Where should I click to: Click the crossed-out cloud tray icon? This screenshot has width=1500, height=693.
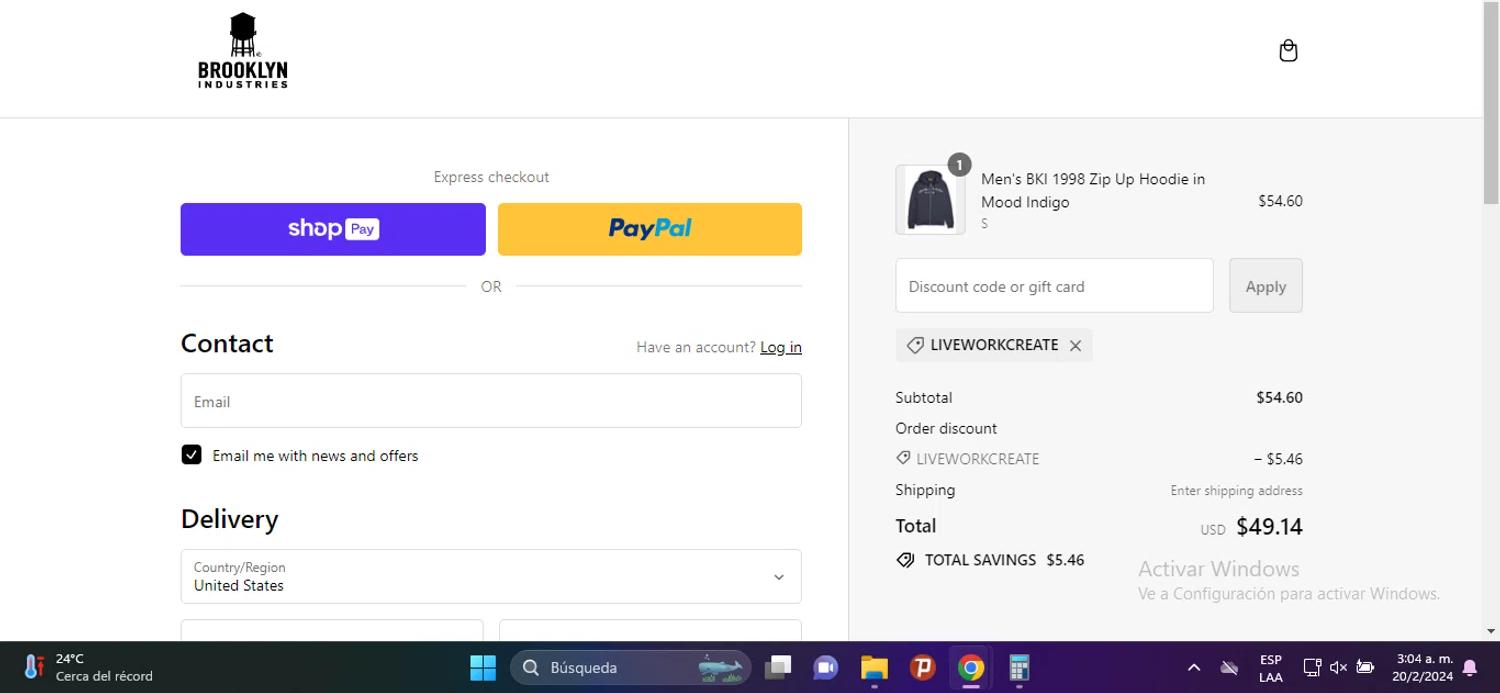click(1230, 667)
